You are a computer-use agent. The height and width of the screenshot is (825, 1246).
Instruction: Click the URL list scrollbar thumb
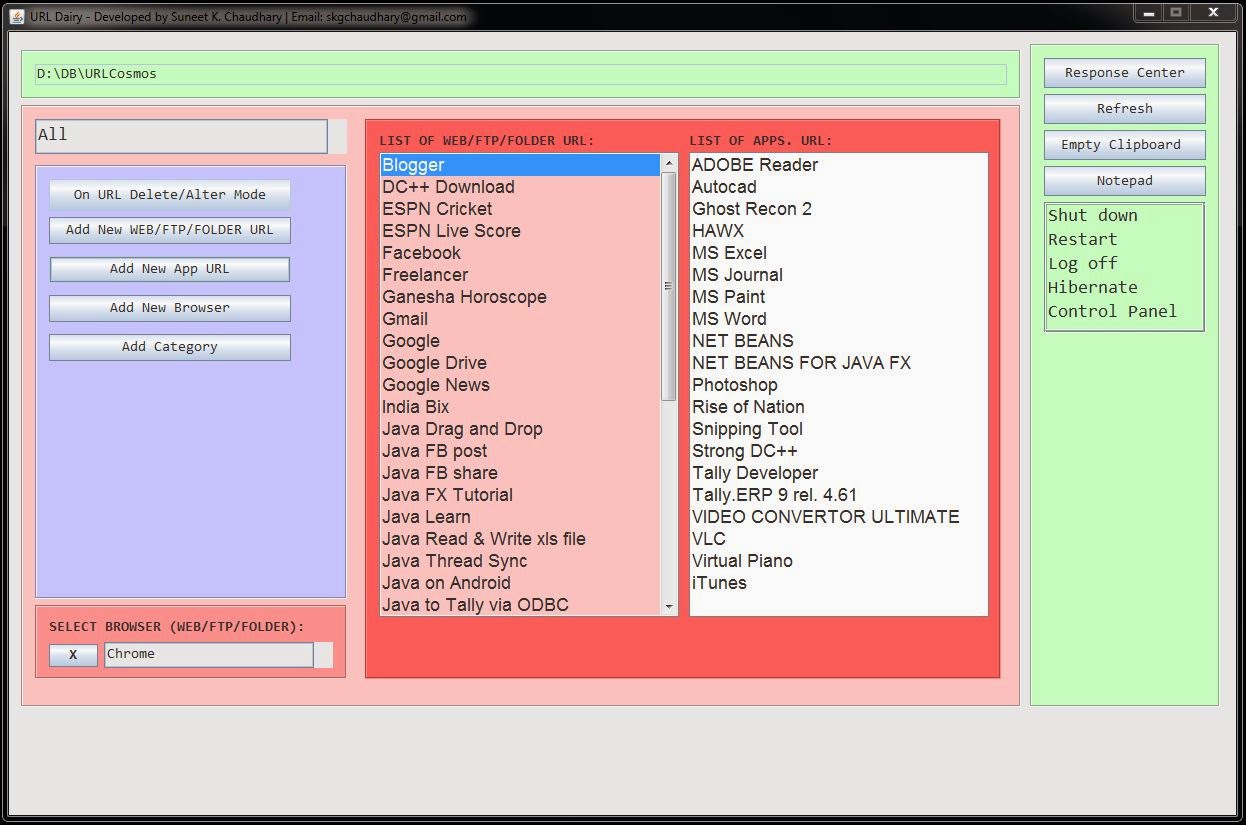[669, 286]
